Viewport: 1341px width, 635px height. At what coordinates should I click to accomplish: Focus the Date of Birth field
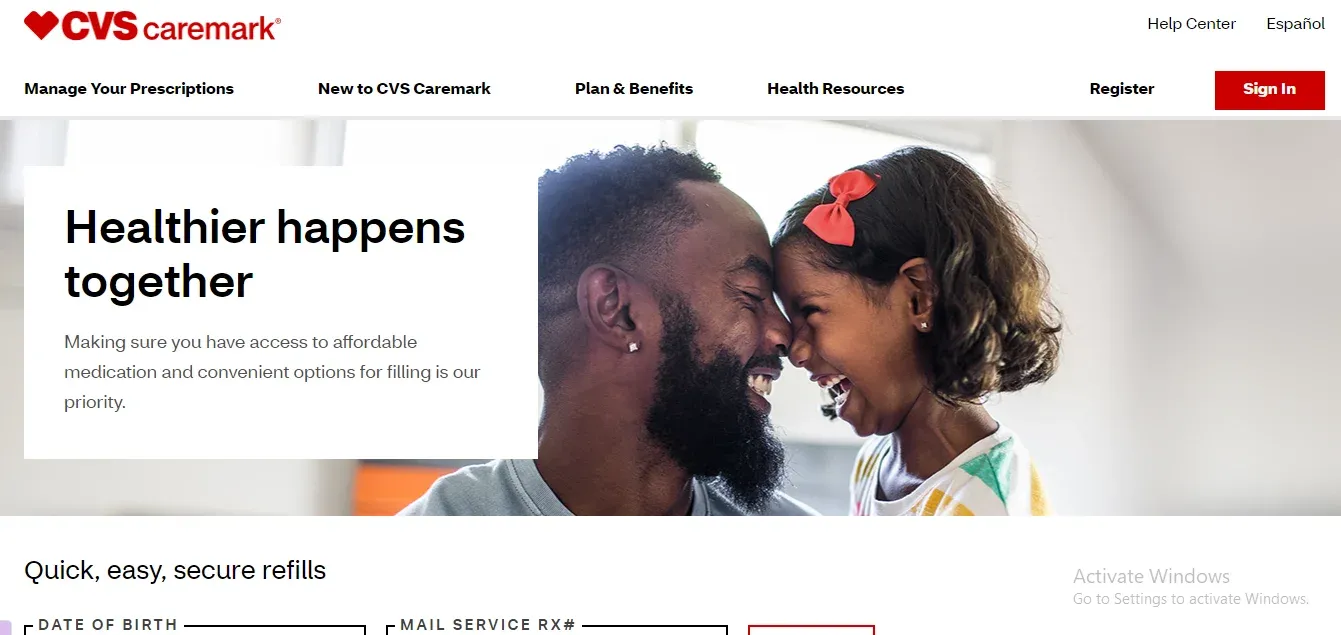coord(195,629)
